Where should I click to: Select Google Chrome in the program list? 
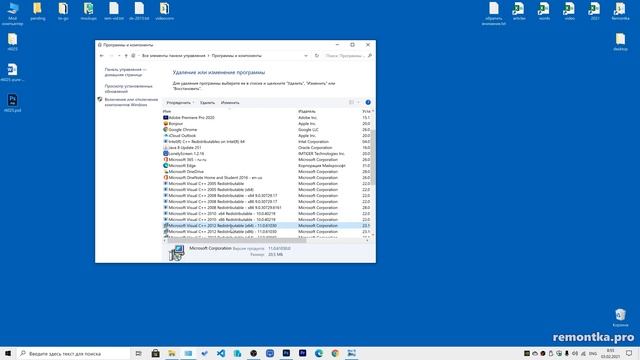coord(267,129)
